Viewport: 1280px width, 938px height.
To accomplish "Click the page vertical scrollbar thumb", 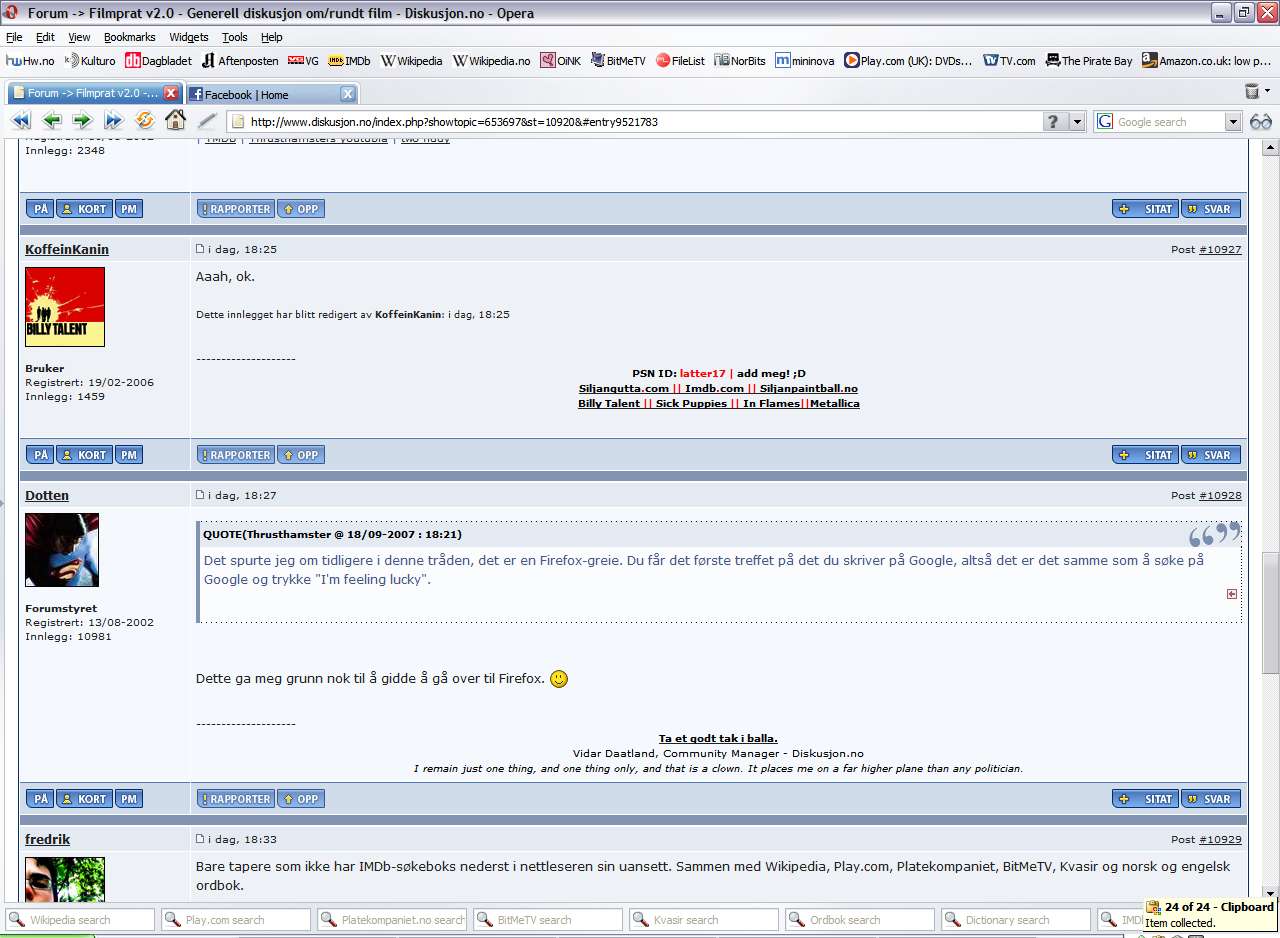I will [1271, 612].
